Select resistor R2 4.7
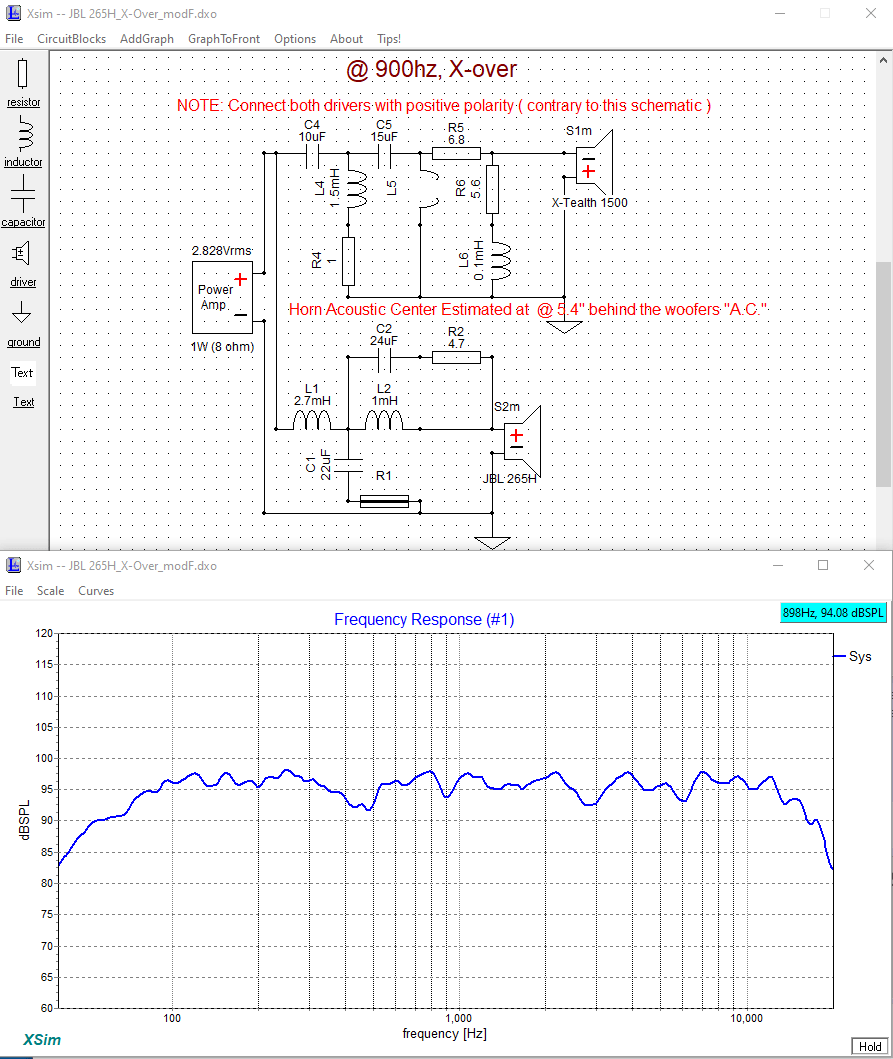The width and height of the screenshot is (893, 1059). click(456, 357)
